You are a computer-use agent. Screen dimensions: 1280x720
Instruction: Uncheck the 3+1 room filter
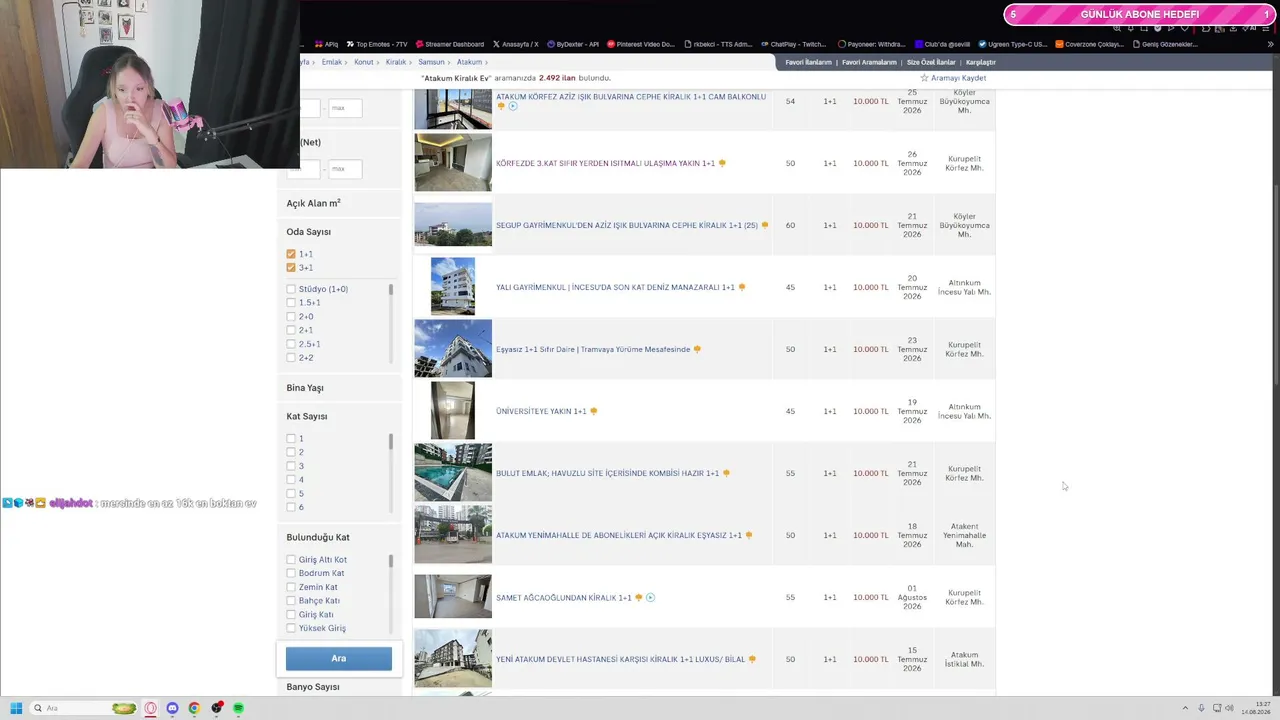coord(291,267)
